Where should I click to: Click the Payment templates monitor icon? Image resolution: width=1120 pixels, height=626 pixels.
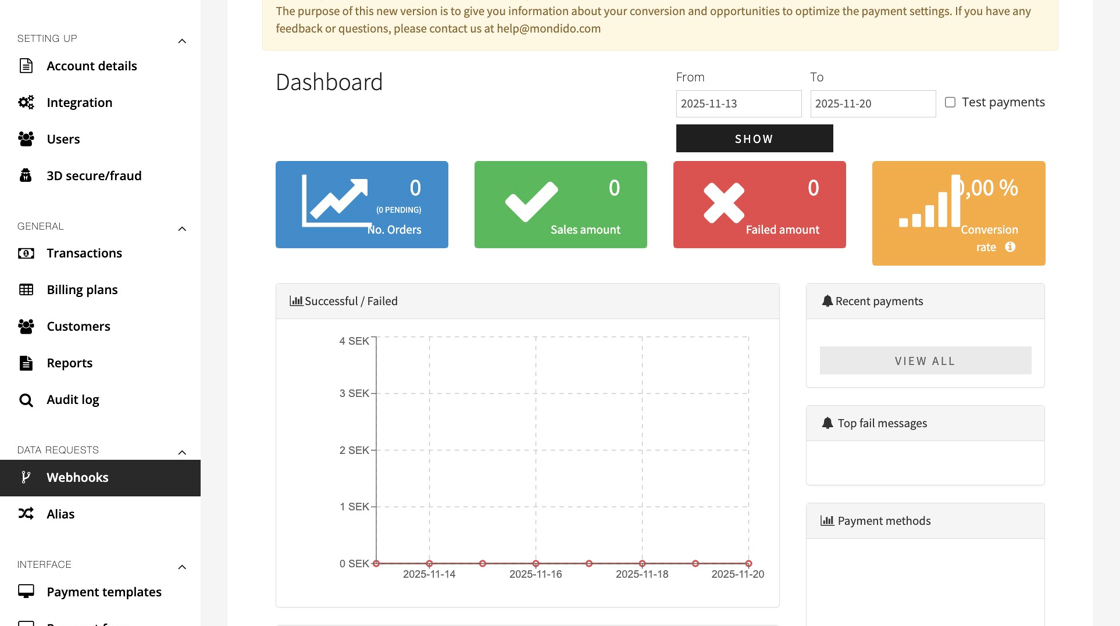[x=26, y=592]
